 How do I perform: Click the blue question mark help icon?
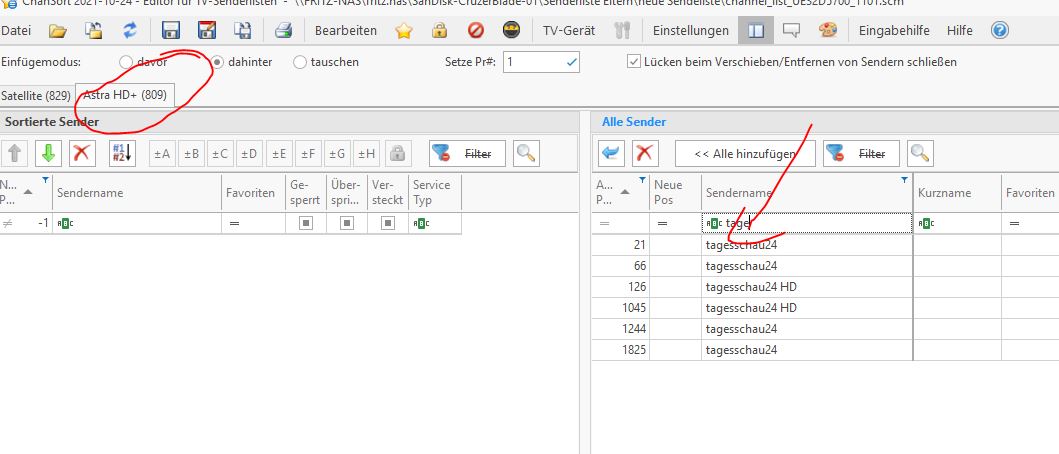click(1000, 30)
